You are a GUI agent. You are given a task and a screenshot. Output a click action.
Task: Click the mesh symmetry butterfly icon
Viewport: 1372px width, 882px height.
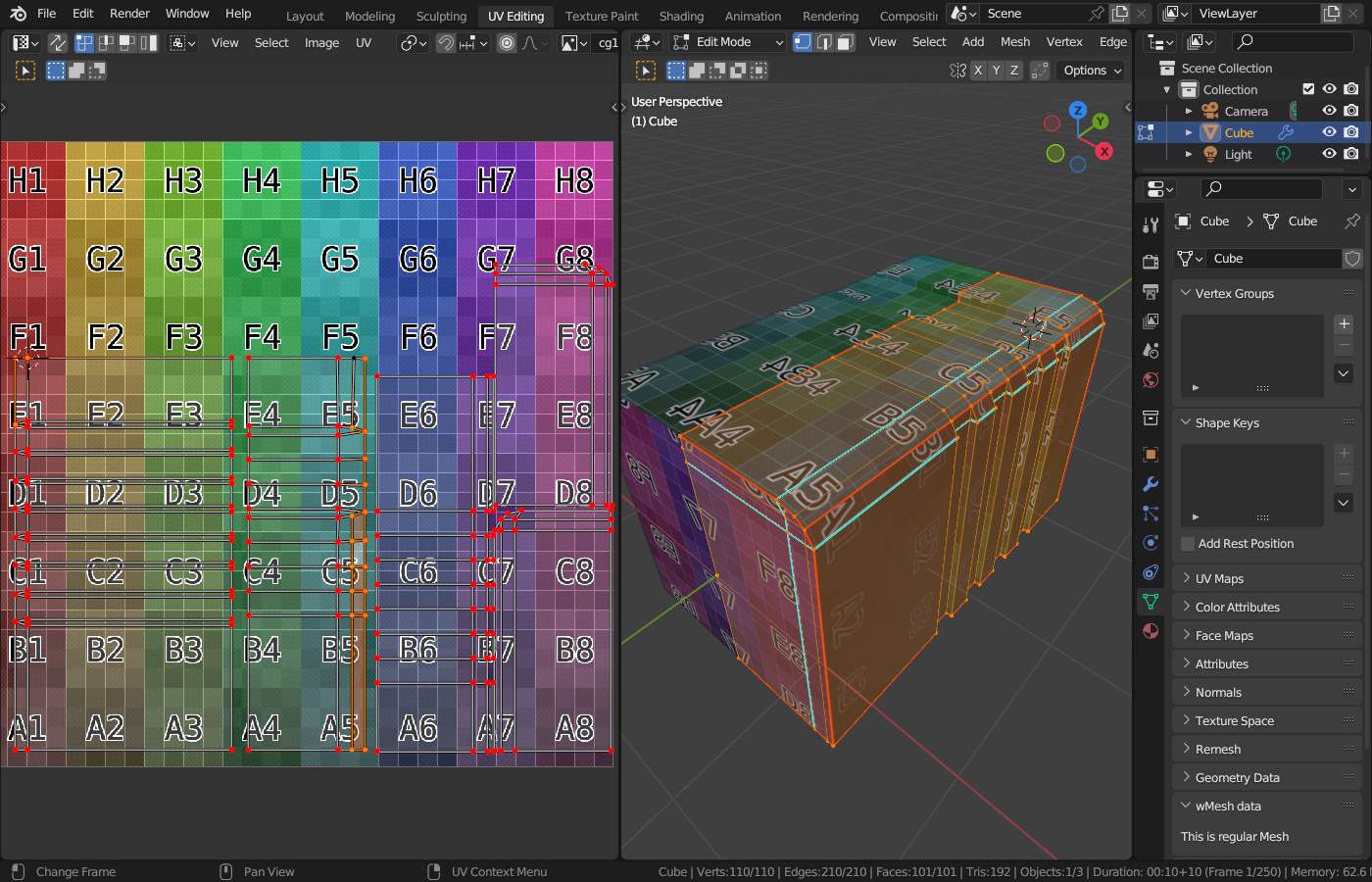point(957,71)
